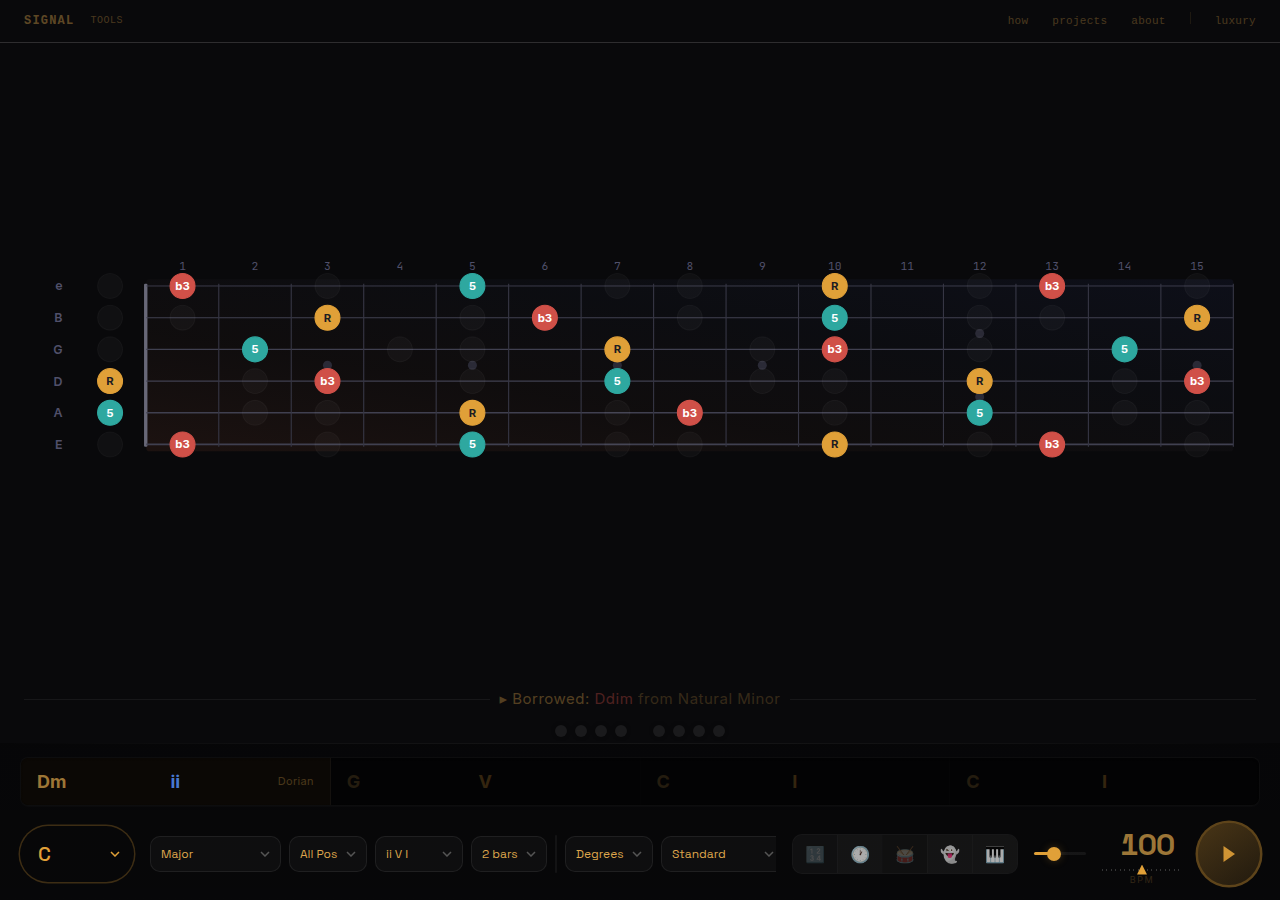Click the first pagination dot below the fretboard

pyautogui.click(x=561, y=731)
